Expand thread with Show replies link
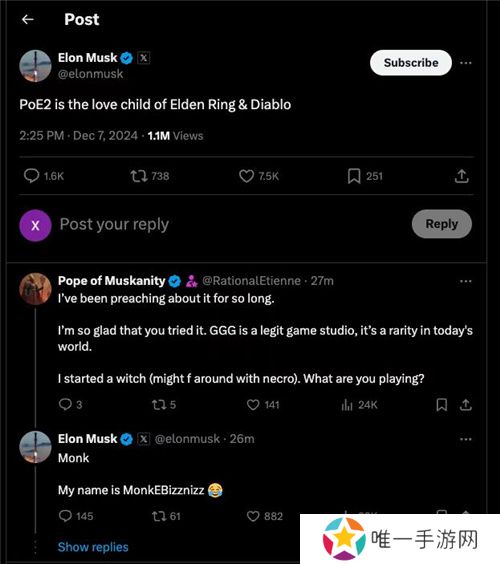Image resolution: width=500 pixels, height=564 pixels. pos(93,547)
